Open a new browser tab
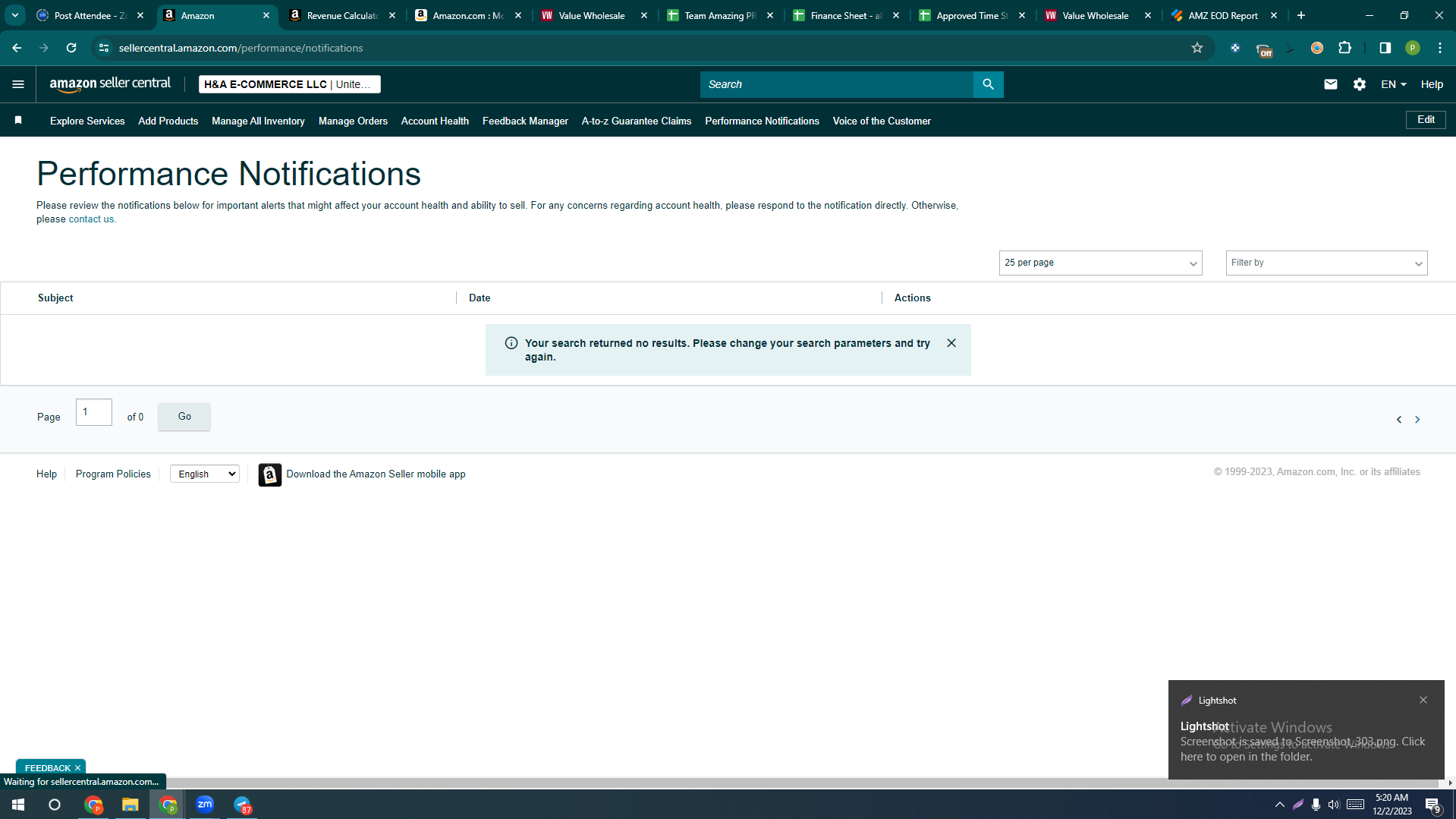 (x=1300, y=15)
